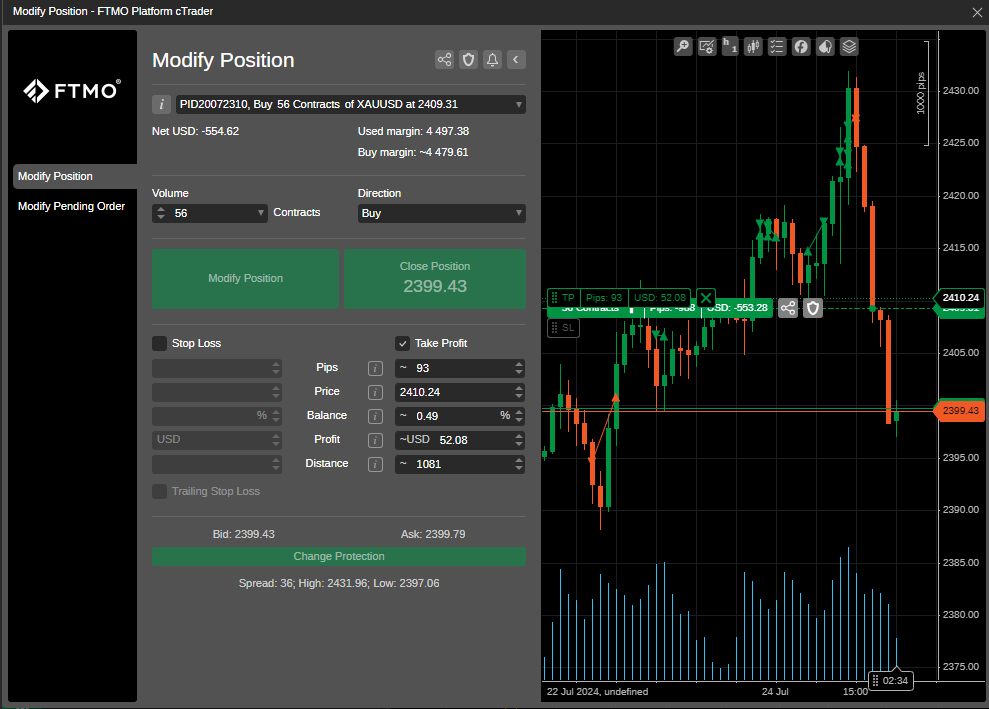
Task: Click share icon in Modify Position header
Action: [445, 60]
